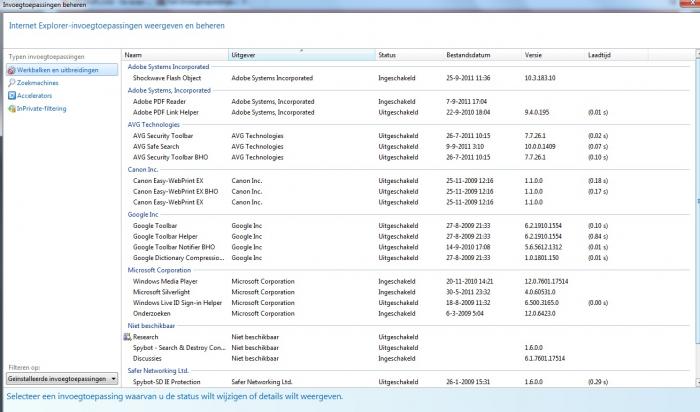The image size is (700, 412).
Task: Click the icon beside the Research add-on
Action: pos(127,337)
